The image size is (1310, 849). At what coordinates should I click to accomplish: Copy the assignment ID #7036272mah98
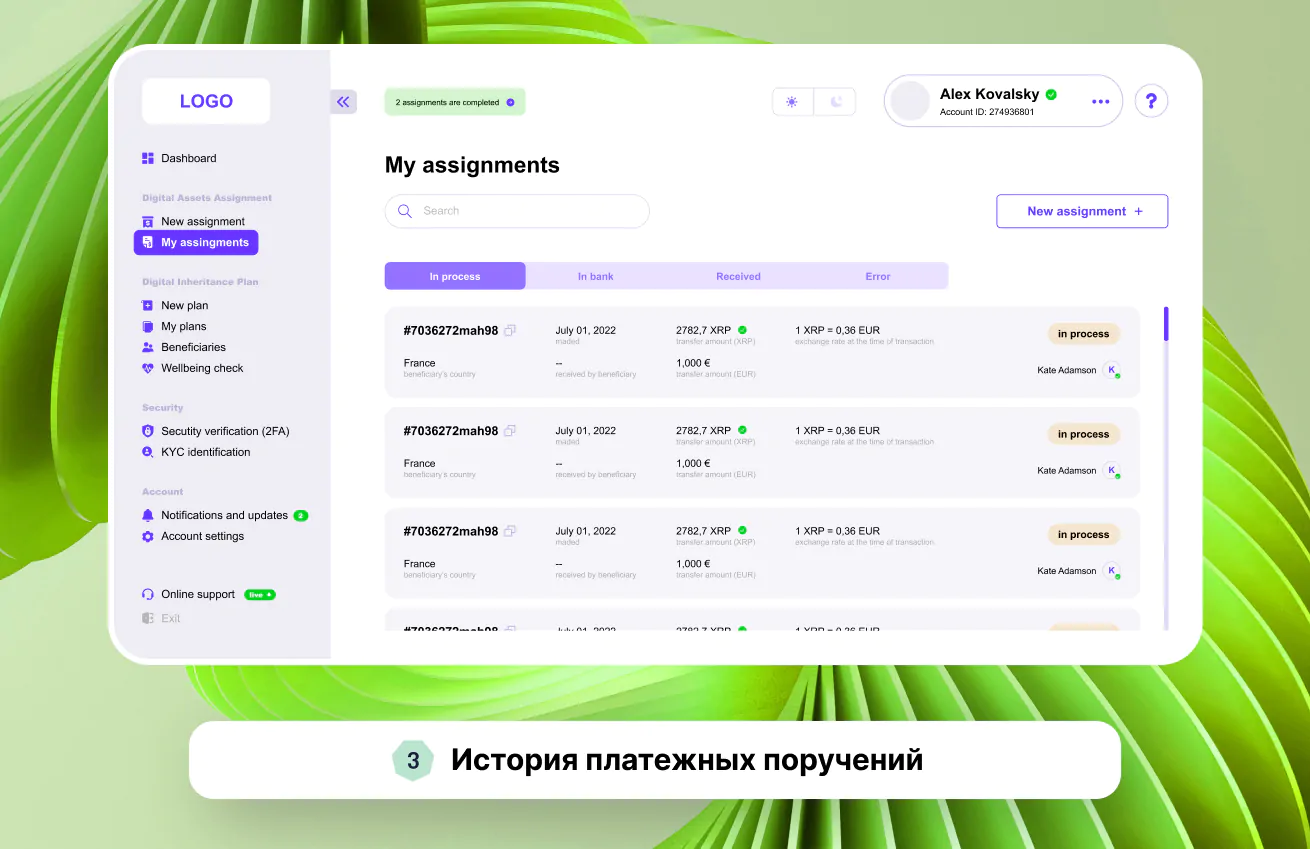[x=510, y=330]
